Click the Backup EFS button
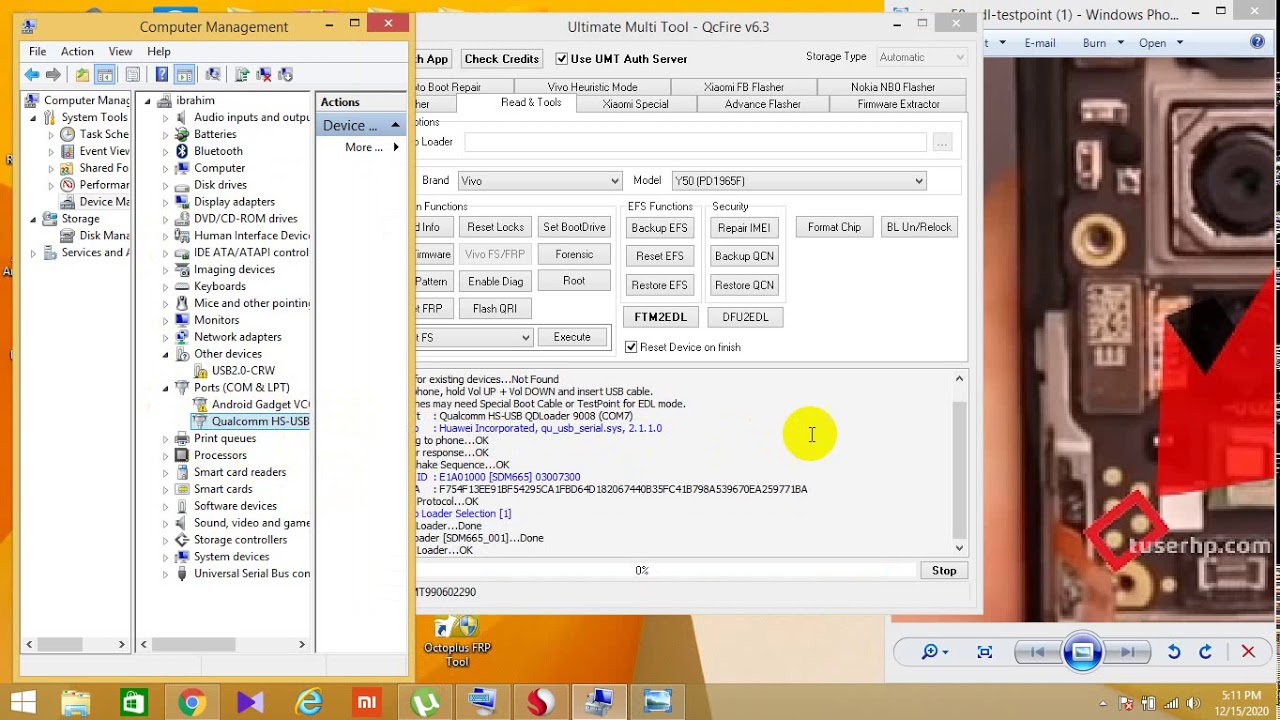The height and width of the screenshot is (720, 1280). [660, 228]
